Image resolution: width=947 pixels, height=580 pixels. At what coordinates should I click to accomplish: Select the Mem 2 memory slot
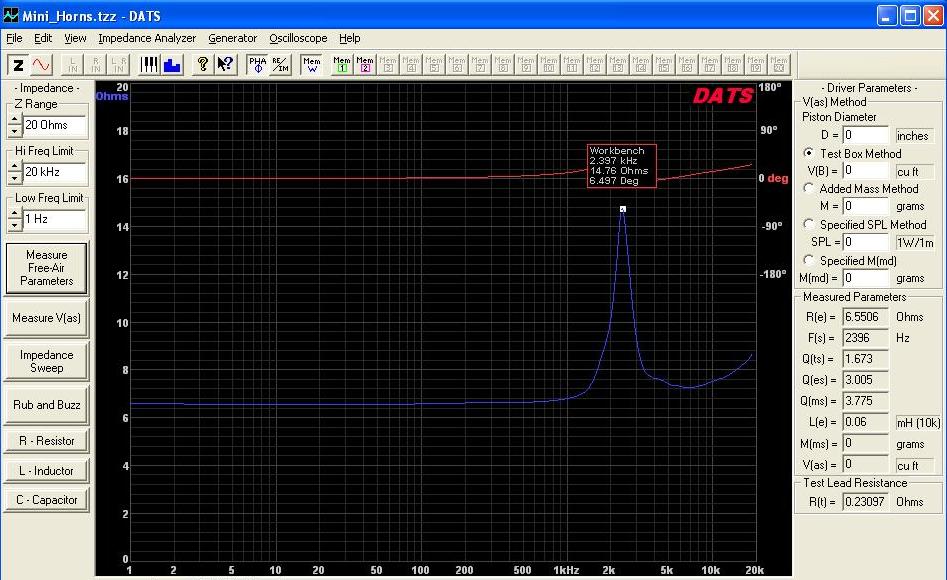(x=365, y=65)
